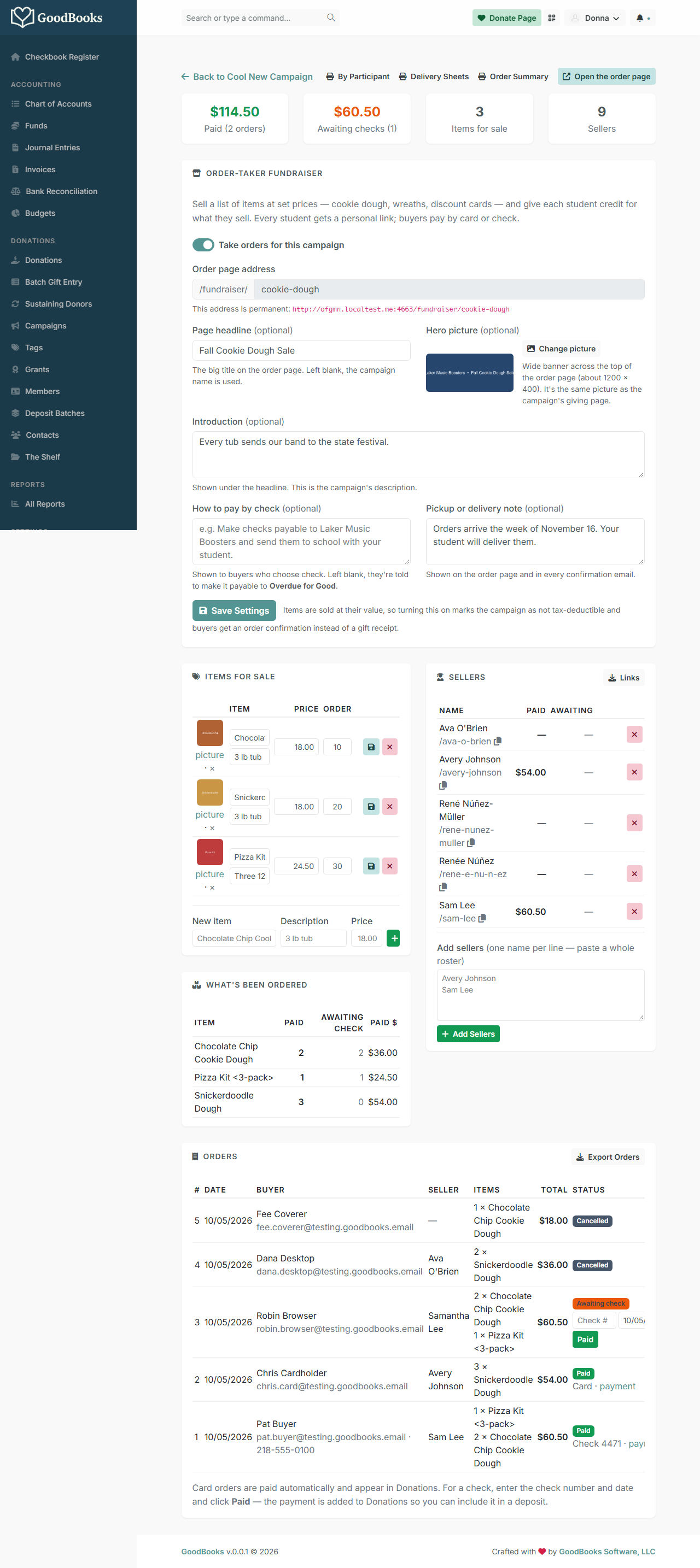Click the Snickerdoodle item picture thumbnail
The width and height of the screenshot is (700, 1568).
209,792
